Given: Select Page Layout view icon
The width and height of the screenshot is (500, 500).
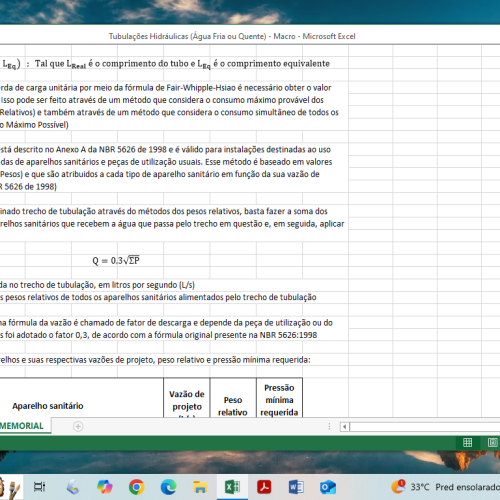Looking at the screenshot, I should click(493, 442).
